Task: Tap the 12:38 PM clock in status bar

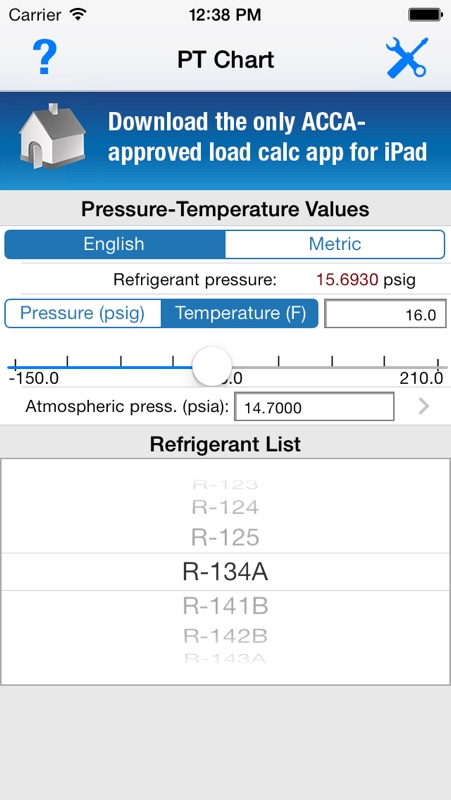Action: pyautogui.click(x=225, y=15)
